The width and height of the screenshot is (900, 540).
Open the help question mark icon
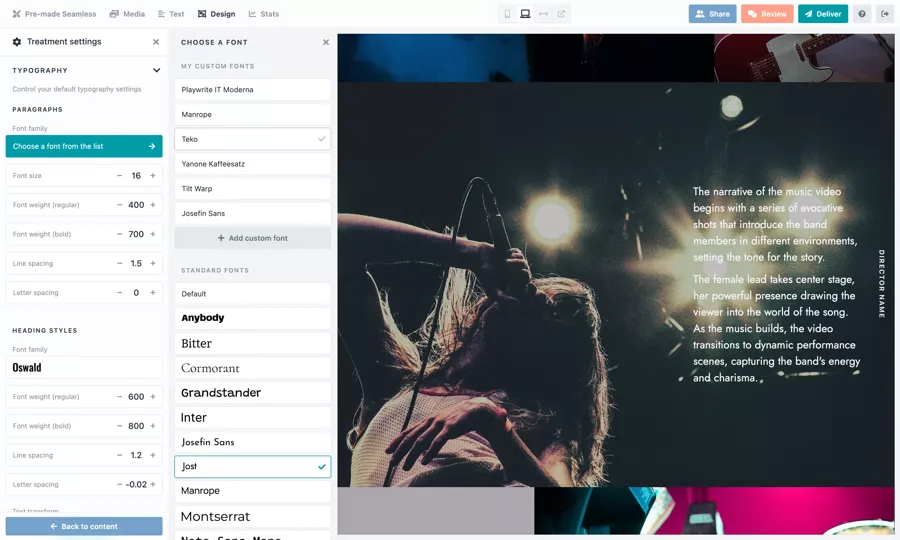[x=862, y=14]
